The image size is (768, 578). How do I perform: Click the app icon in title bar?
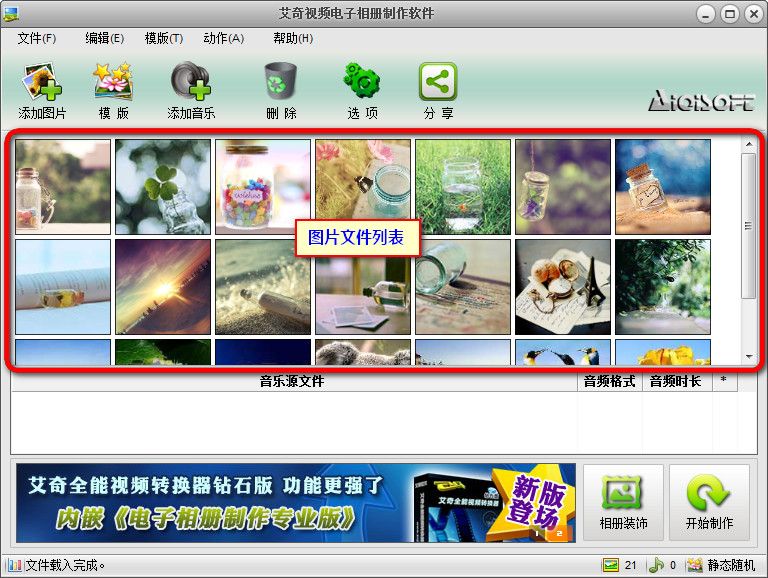[x=11, y=14]
